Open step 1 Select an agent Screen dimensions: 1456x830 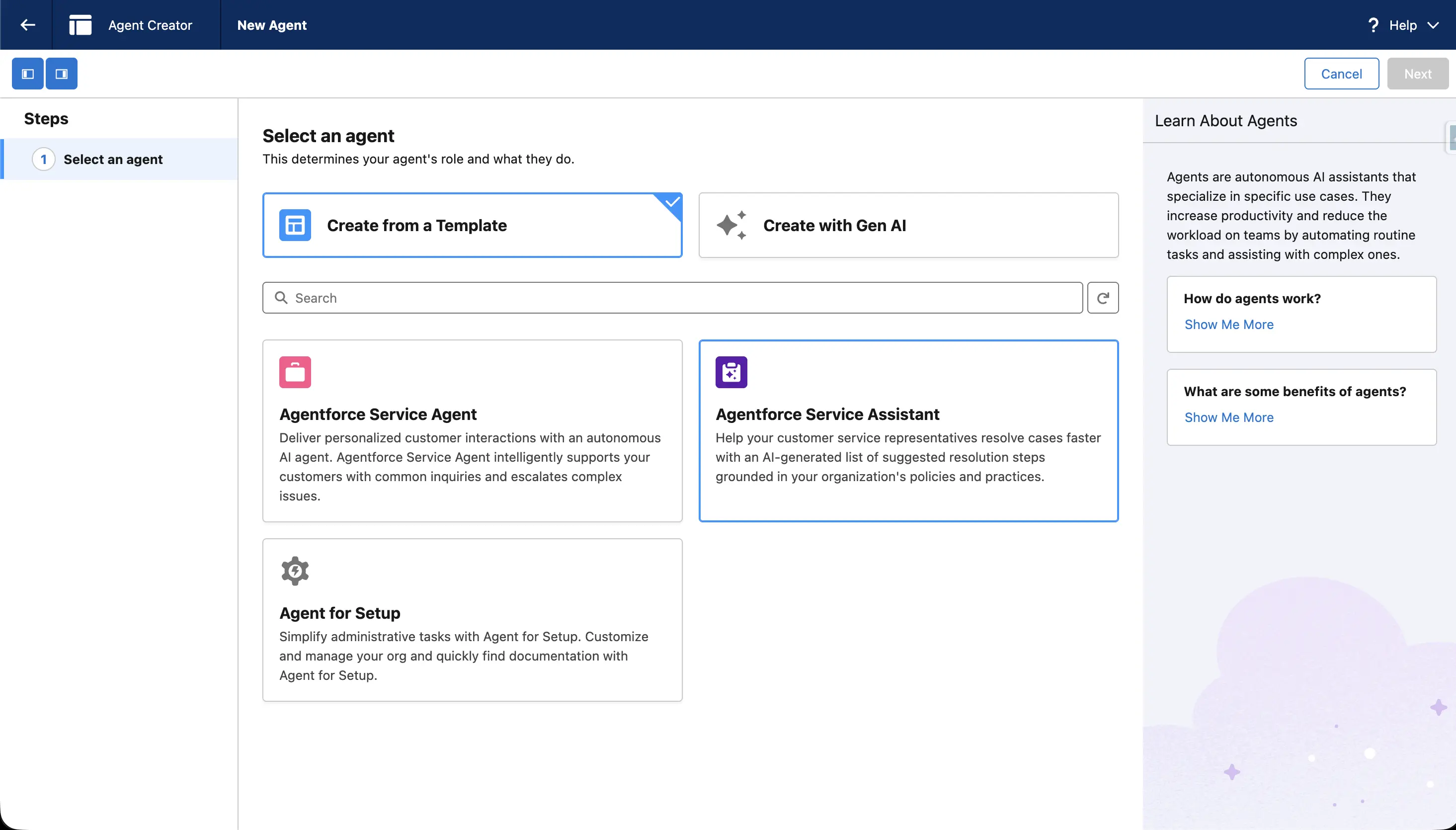(x=113, y=159)
